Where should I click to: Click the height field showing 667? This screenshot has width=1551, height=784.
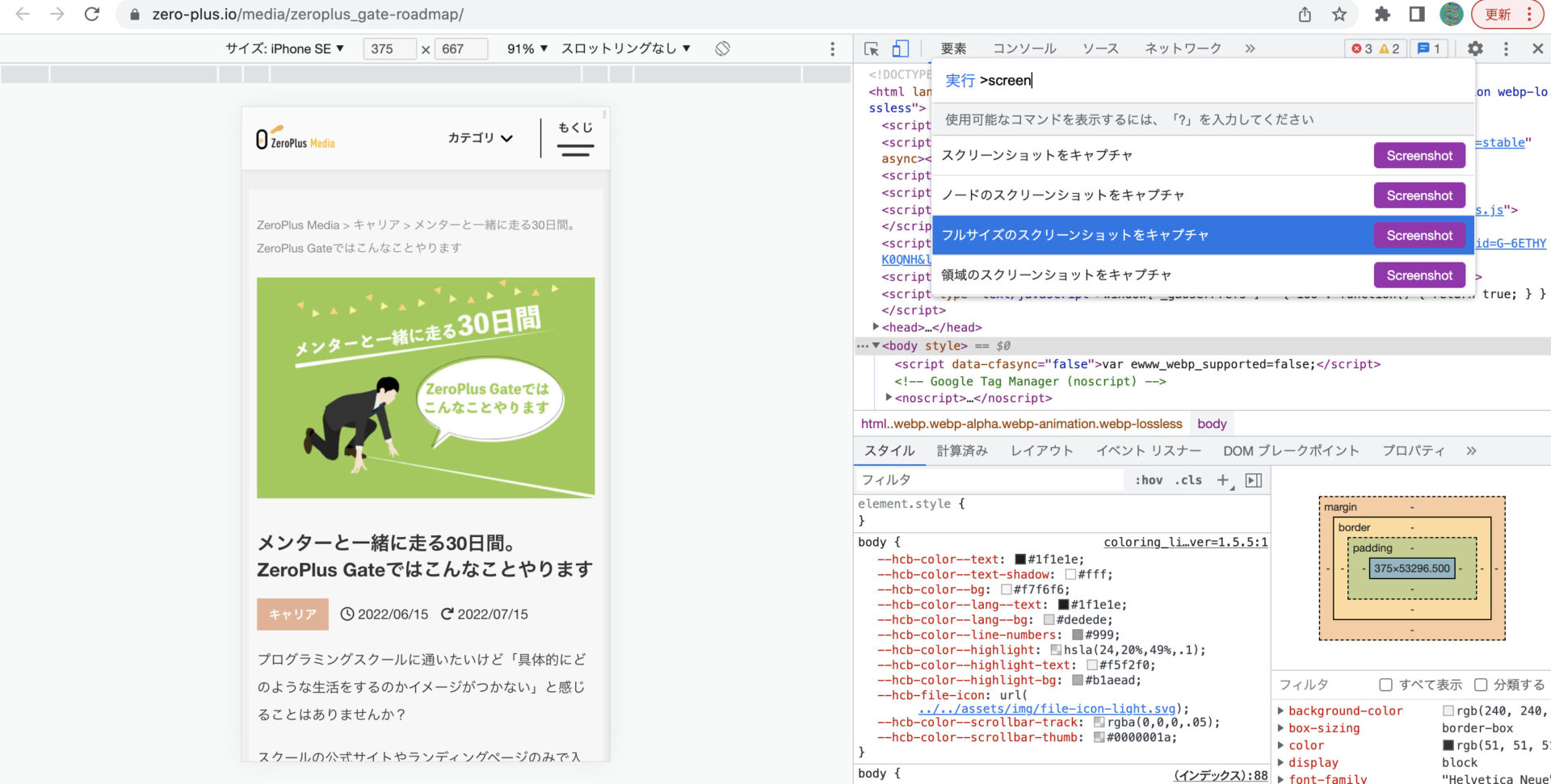(x=461, y=48)
